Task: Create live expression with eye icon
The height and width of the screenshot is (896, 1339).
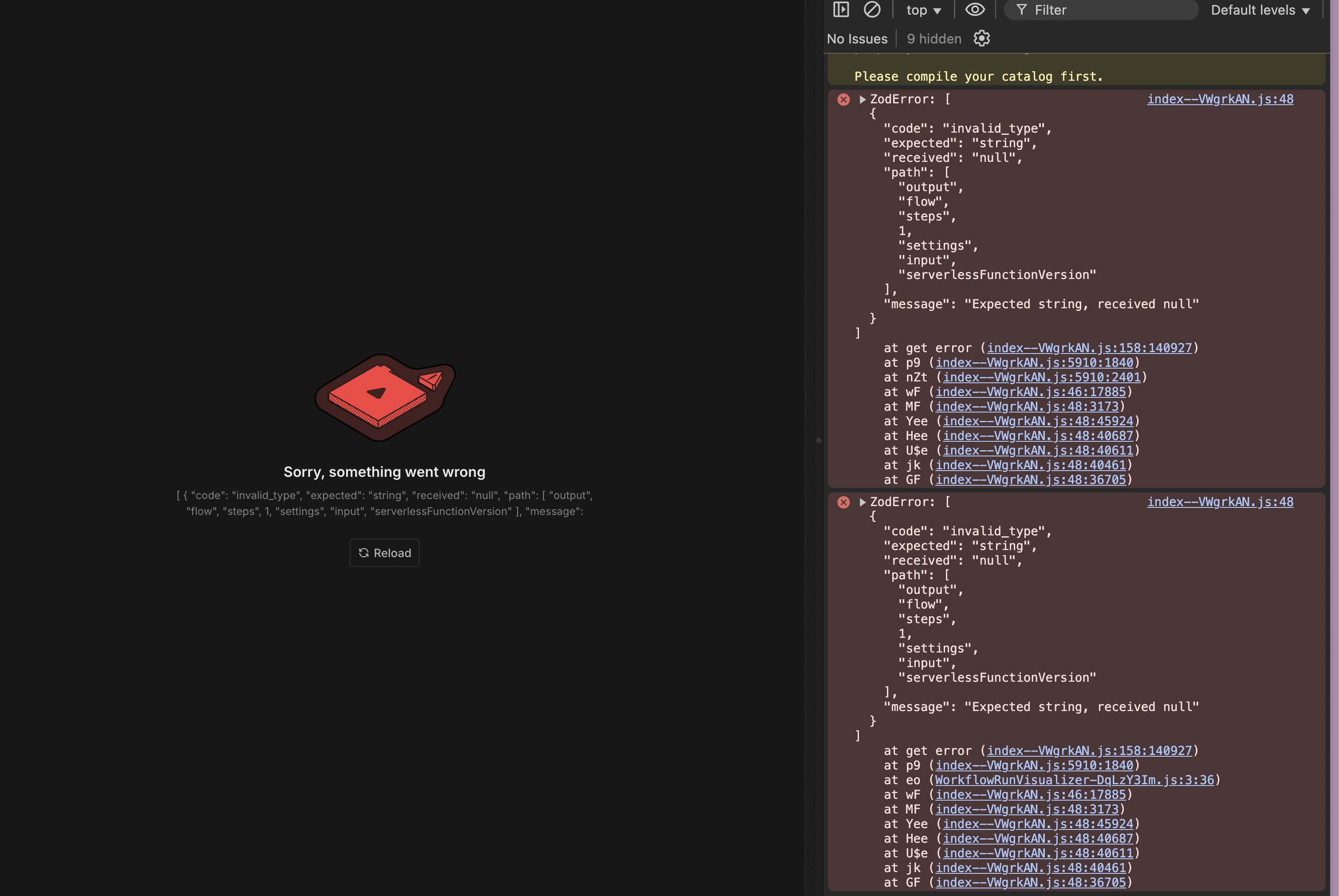Action: click(975, 10)
